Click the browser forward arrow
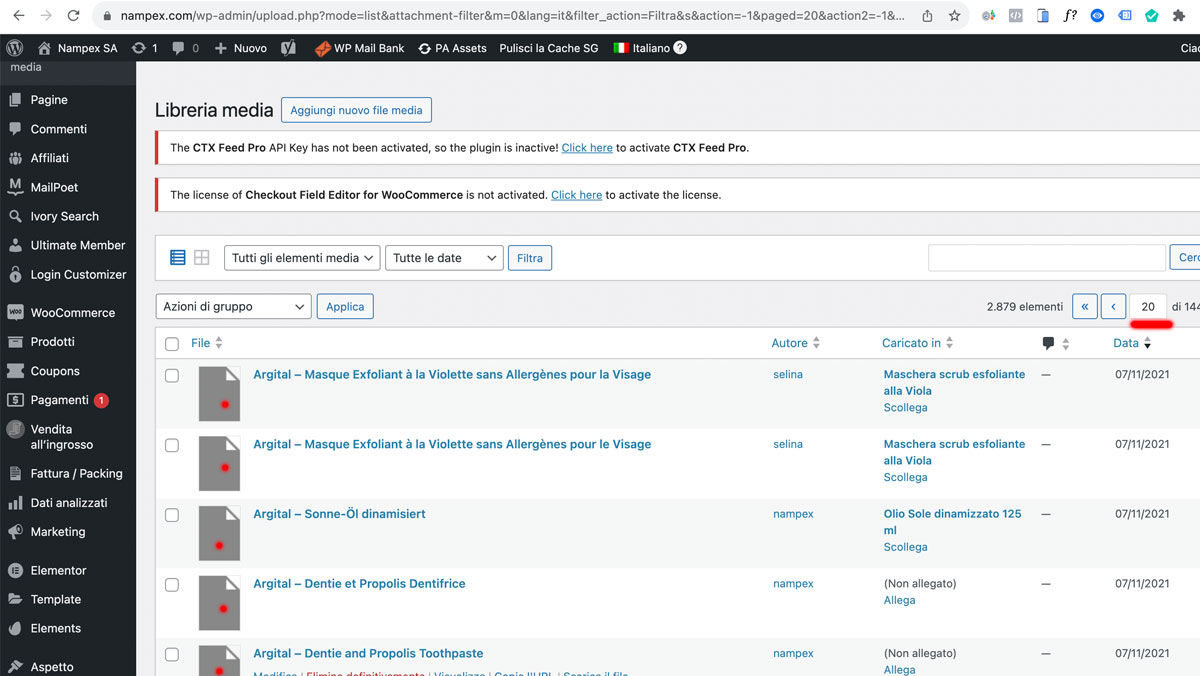Viewport: 1200px width, 676px height. [46, 16]
